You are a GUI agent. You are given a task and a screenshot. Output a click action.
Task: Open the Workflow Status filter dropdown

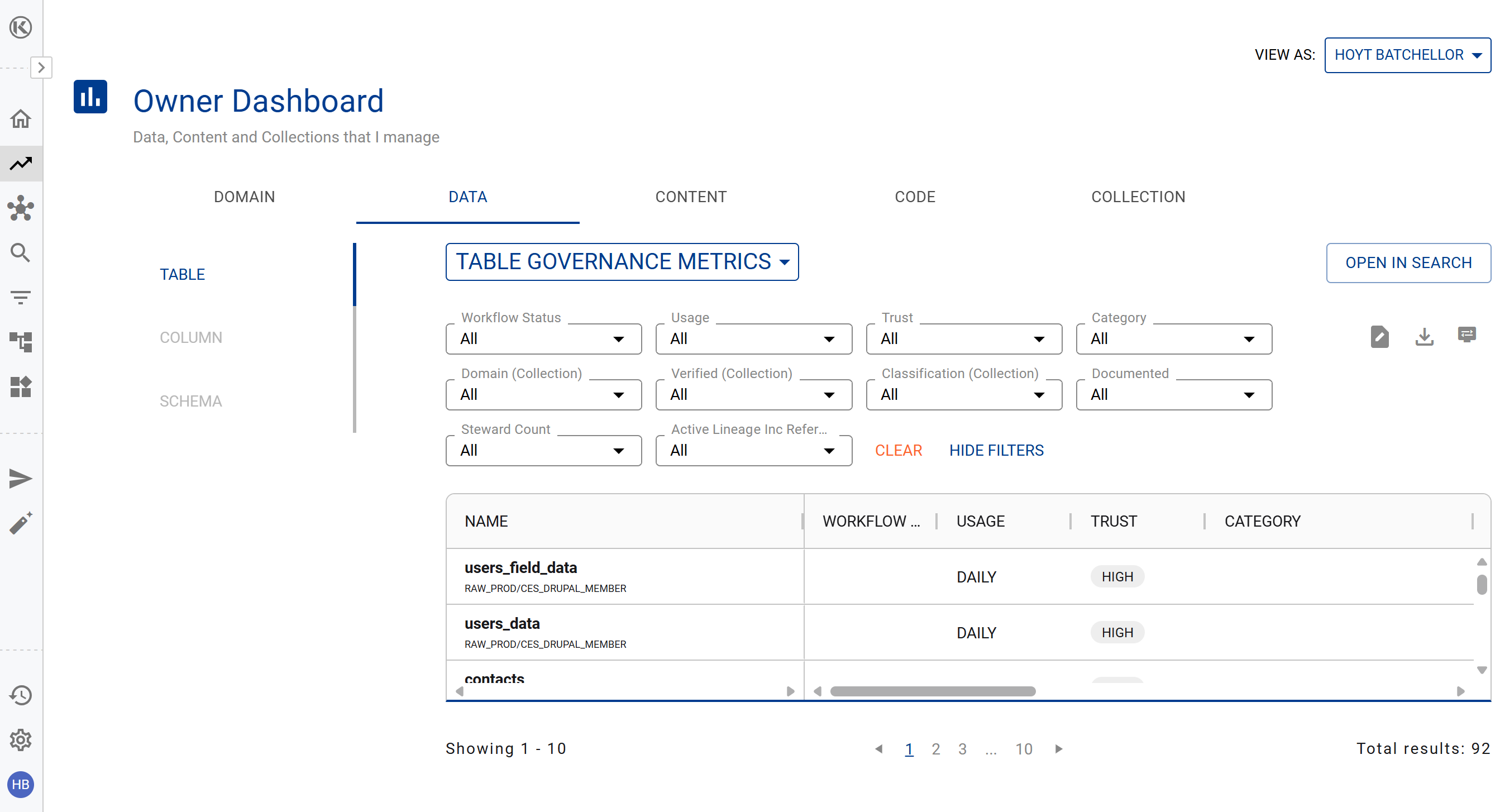[543, 339]
